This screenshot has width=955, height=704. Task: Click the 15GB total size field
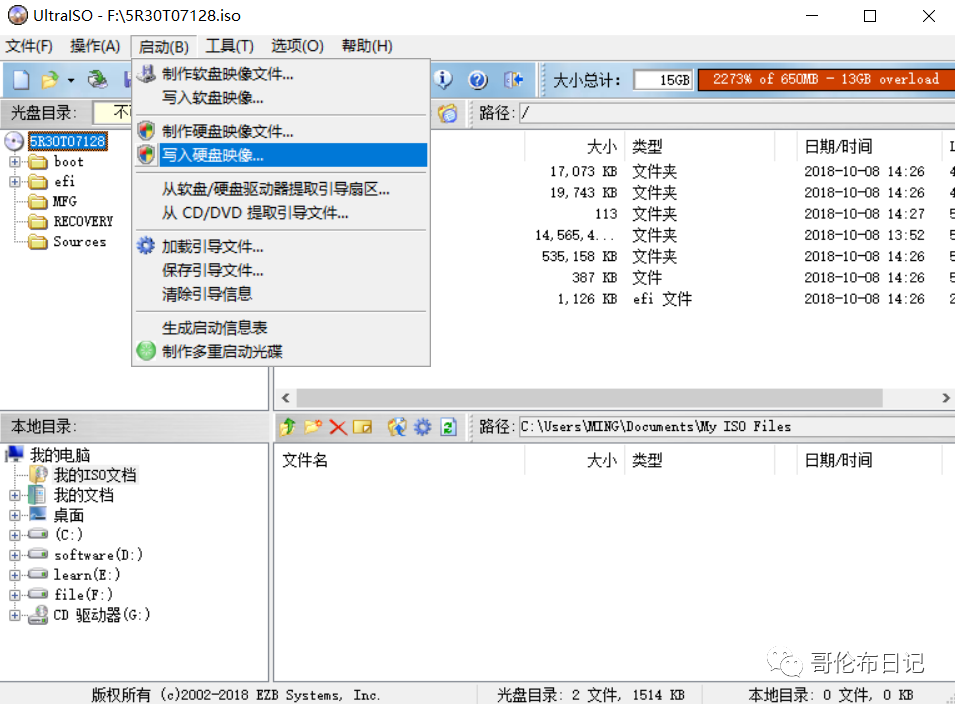663,80
